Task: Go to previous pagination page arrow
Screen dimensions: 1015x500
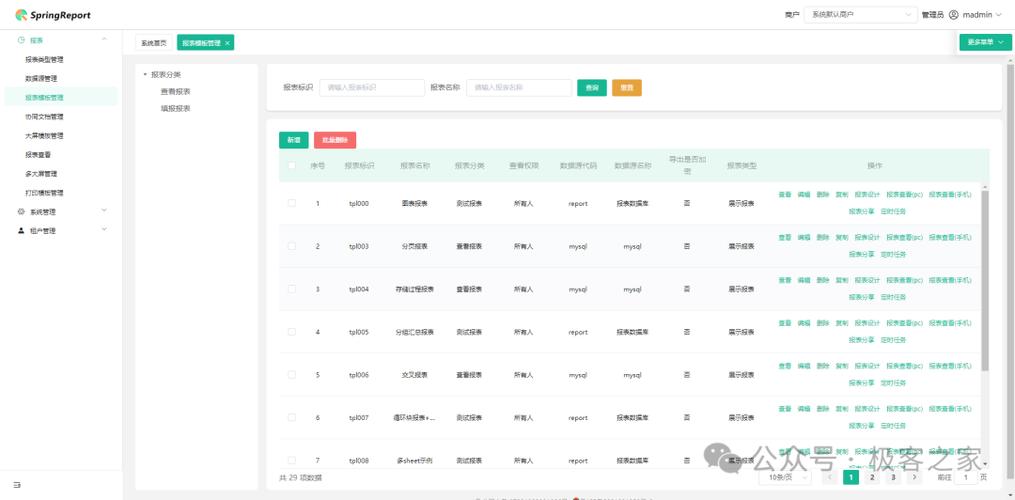Action: tap(831, 477)
